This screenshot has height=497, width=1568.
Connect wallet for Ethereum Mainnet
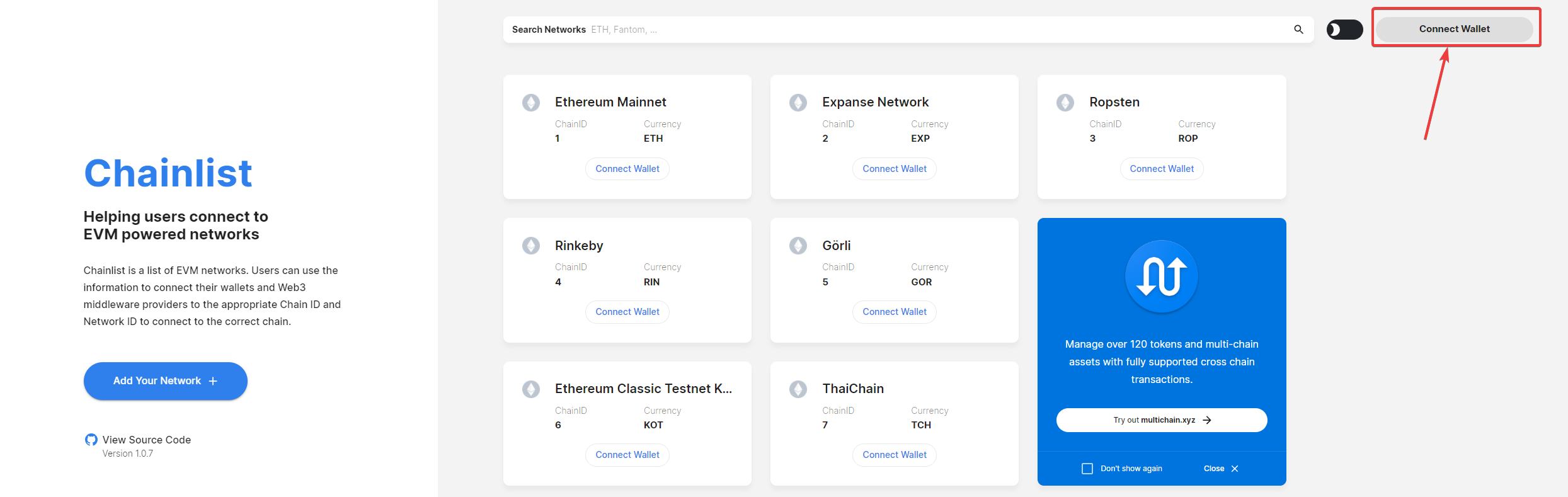(627, 169)
